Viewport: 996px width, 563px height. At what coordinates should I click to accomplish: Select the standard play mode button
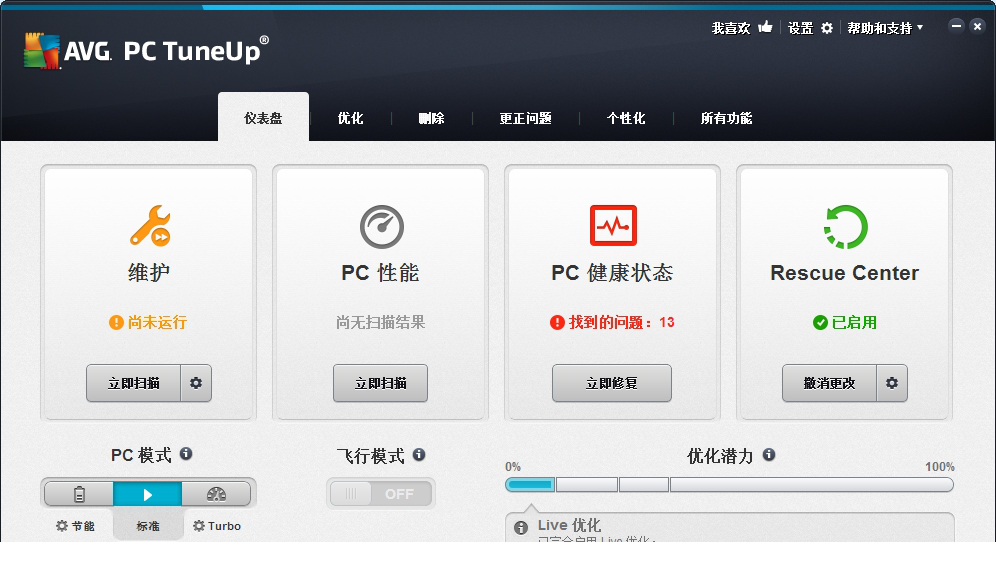(x=147, y=494)
